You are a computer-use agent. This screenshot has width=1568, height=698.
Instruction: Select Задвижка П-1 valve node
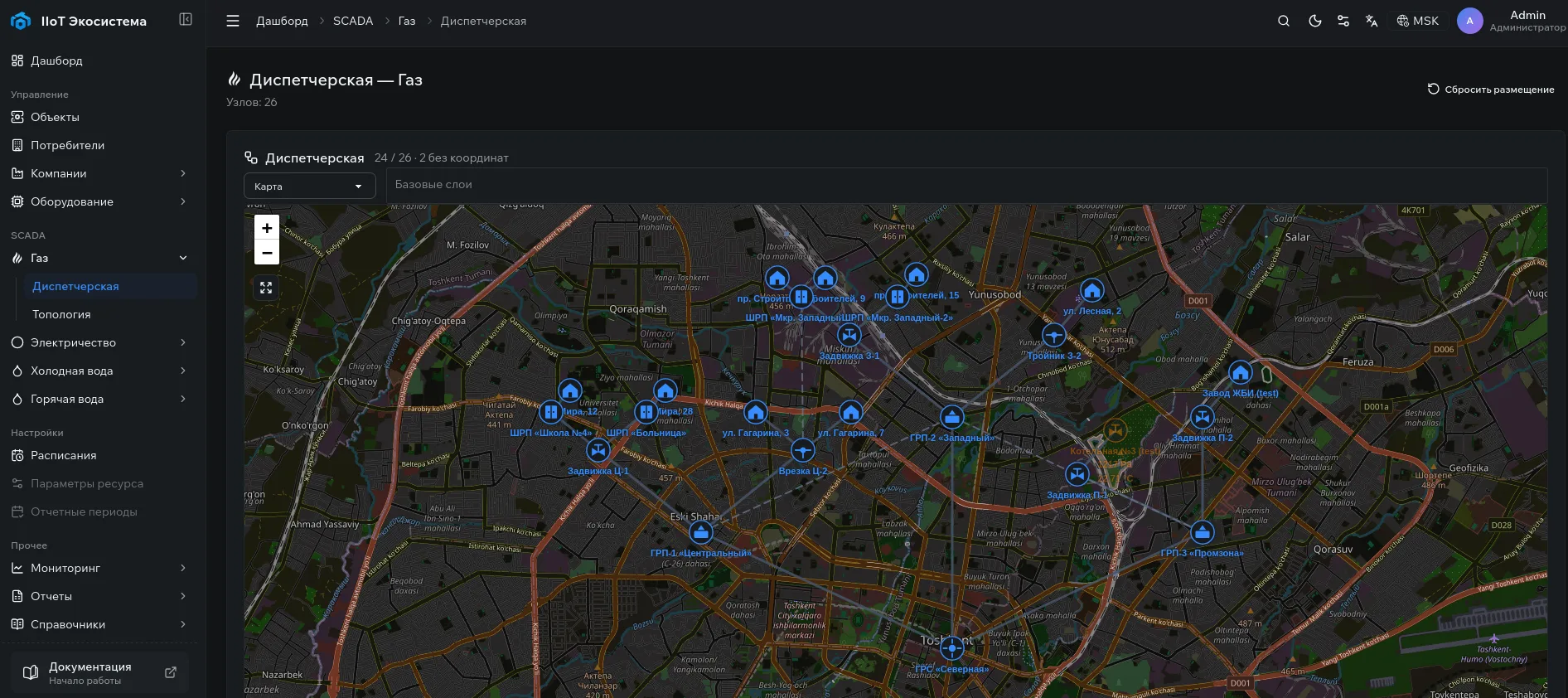point(1077,475)
